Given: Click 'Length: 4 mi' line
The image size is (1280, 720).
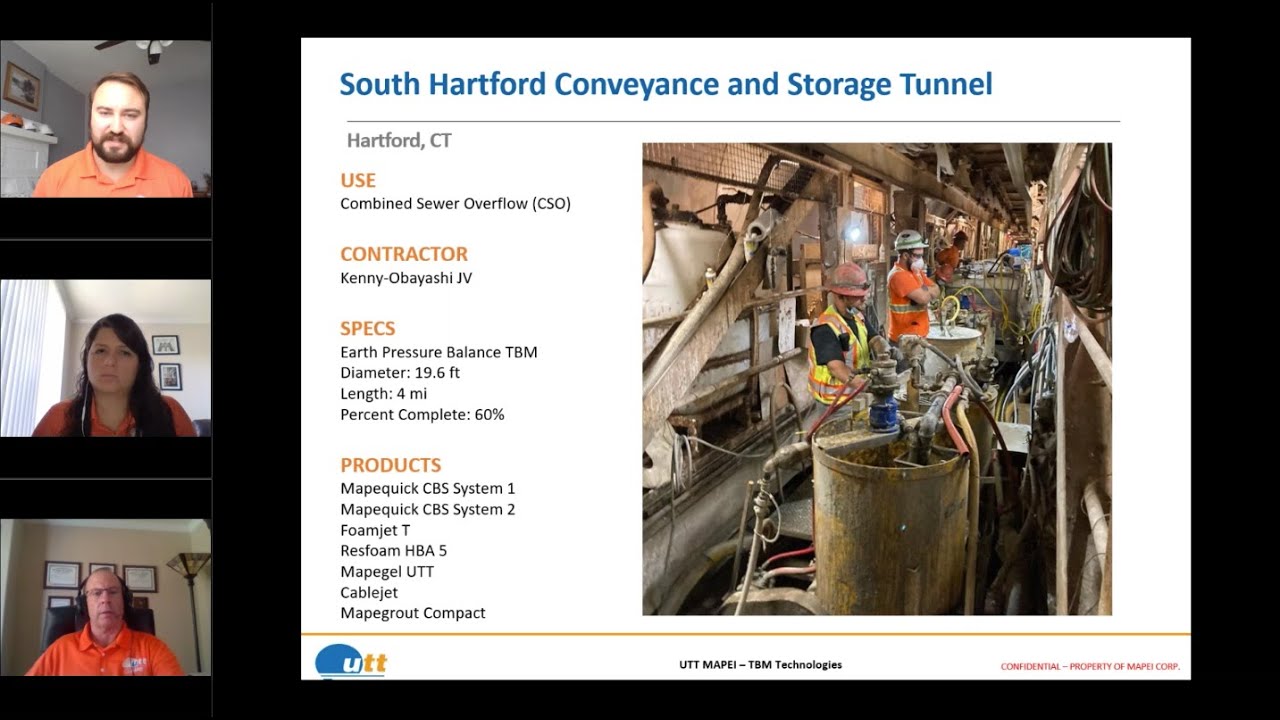Looking at the screenshot, I should click(x=383, y=394).
